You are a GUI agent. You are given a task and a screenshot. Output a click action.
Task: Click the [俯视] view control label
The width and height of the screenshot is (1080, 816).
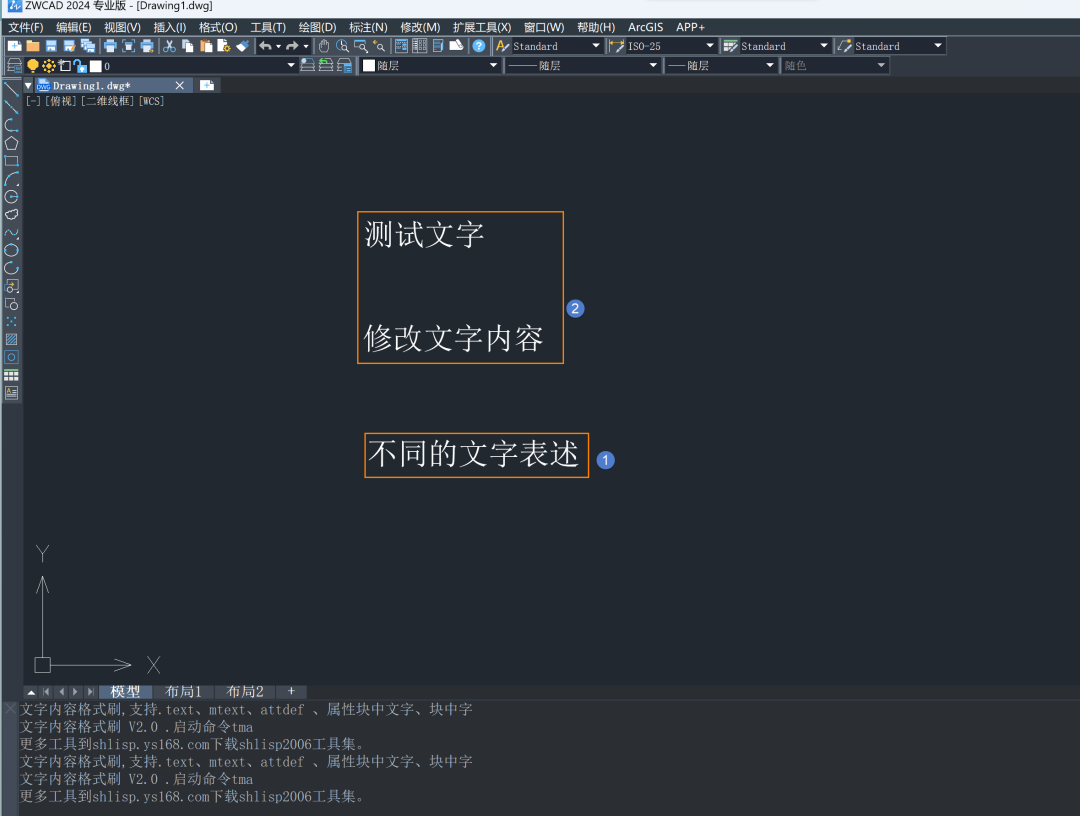click(61, 101)
